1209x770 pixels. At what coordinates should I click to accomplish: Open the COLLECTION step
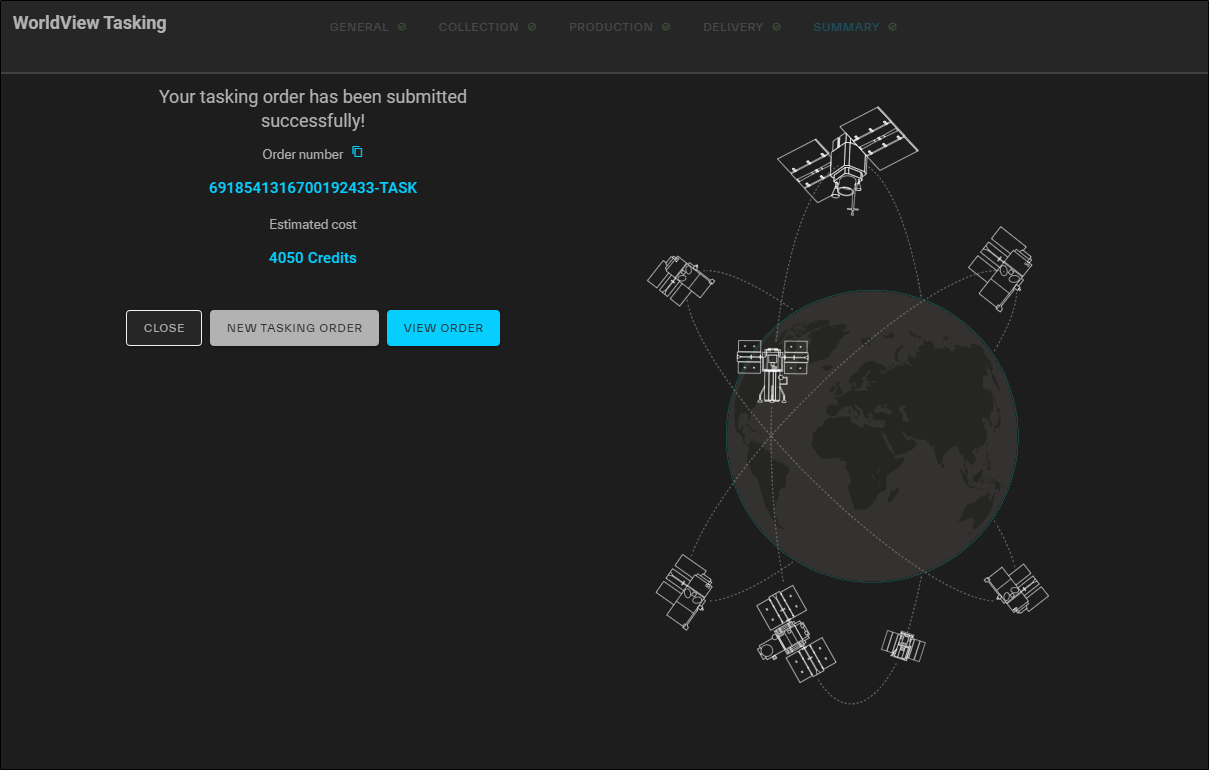[x=478, y=27]
